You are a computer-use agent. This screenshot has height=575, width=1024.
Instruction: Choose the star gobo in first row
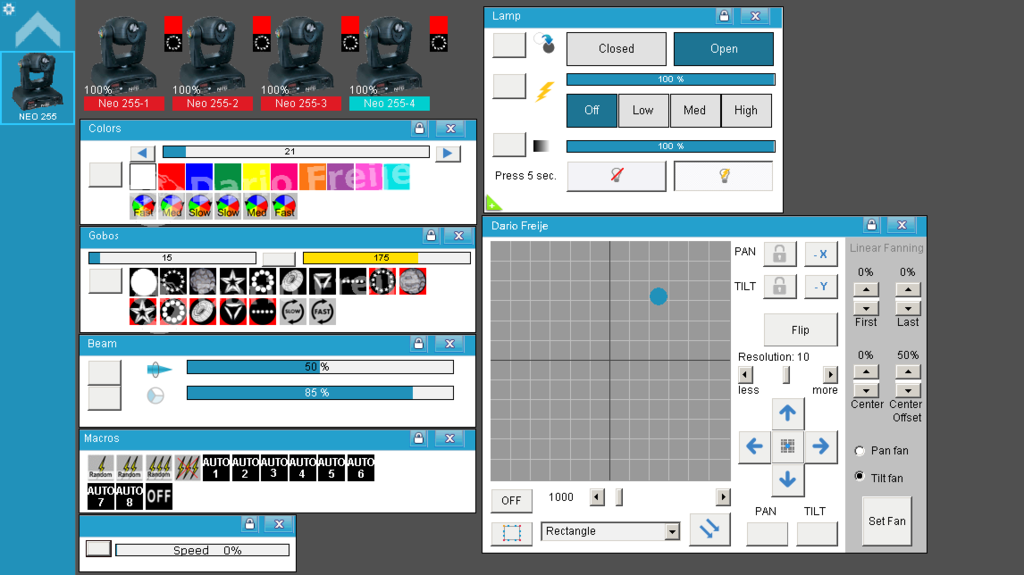tap(232, 282)
